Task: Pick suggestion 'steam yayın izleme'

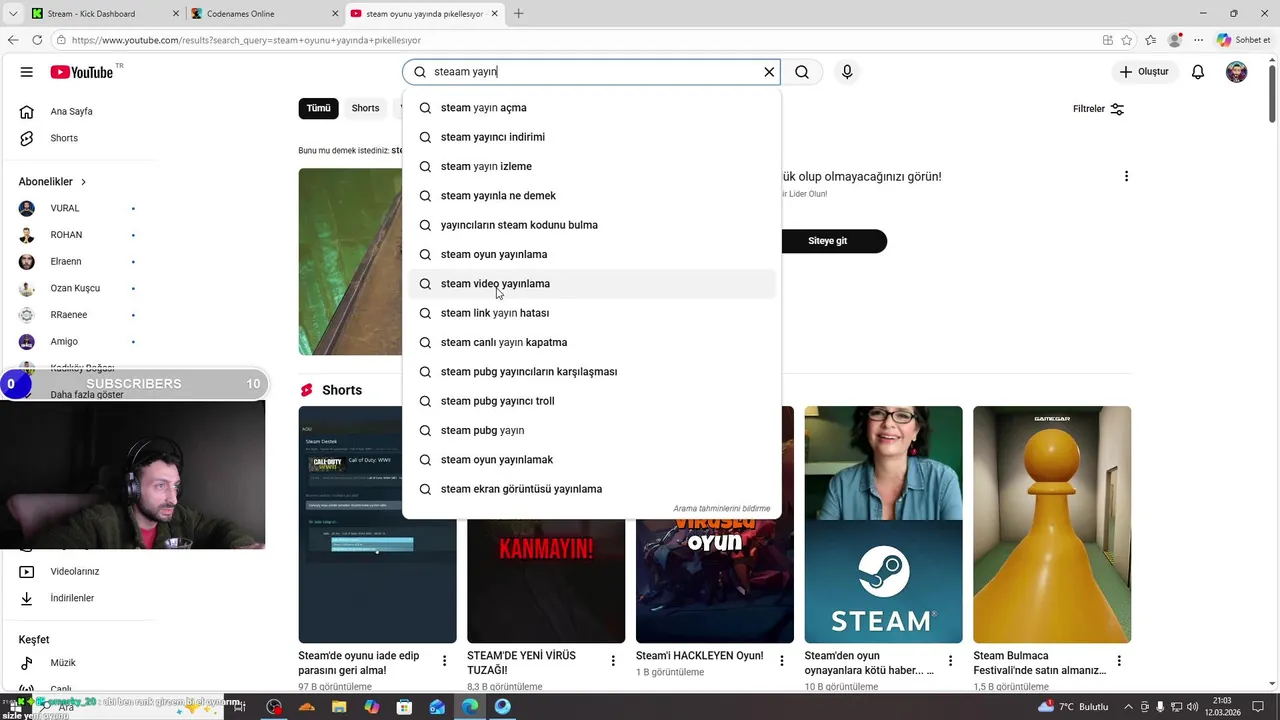Action: [x=591, y=166]
